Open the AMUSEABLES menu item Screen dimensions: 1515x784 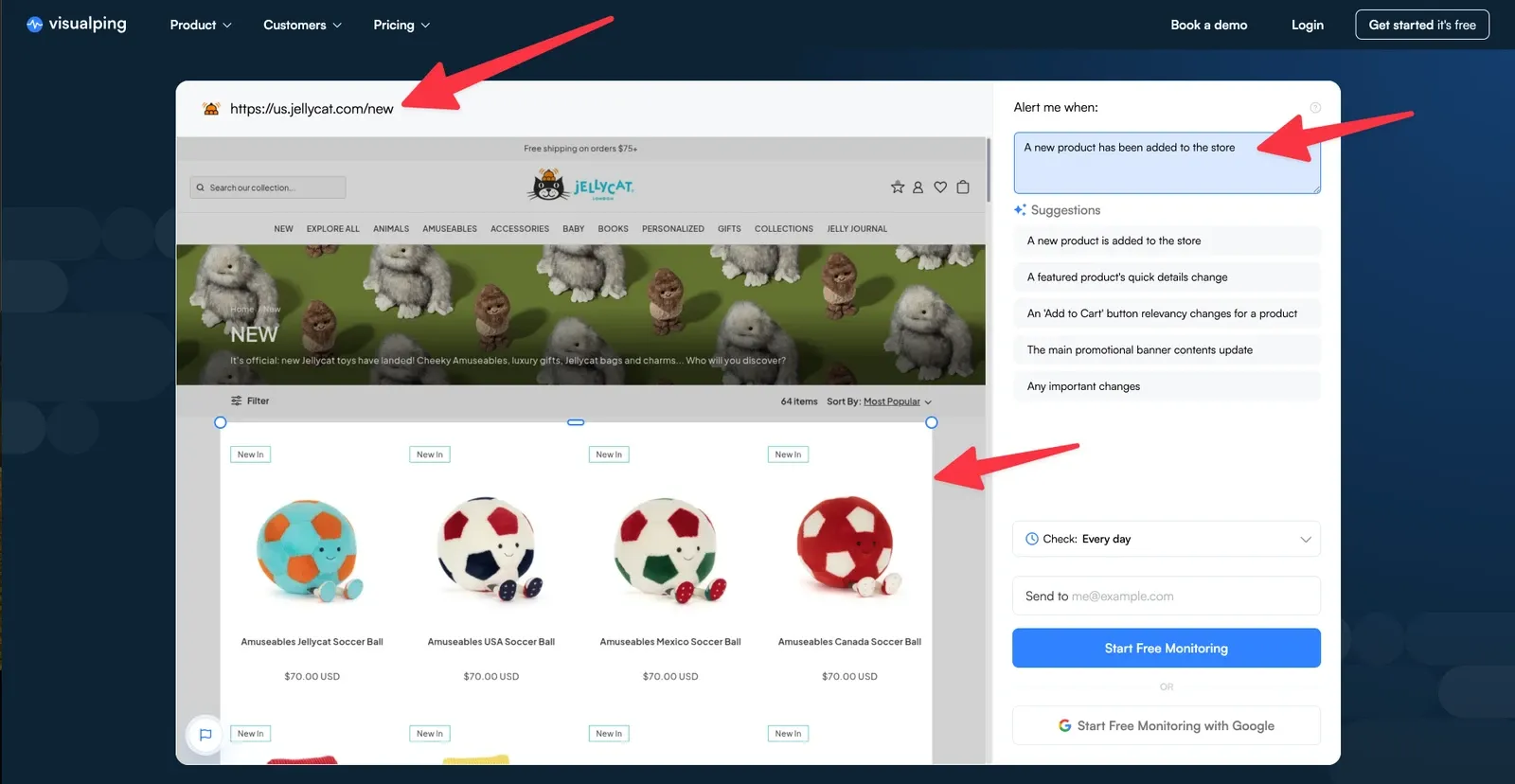coord(450,229)
